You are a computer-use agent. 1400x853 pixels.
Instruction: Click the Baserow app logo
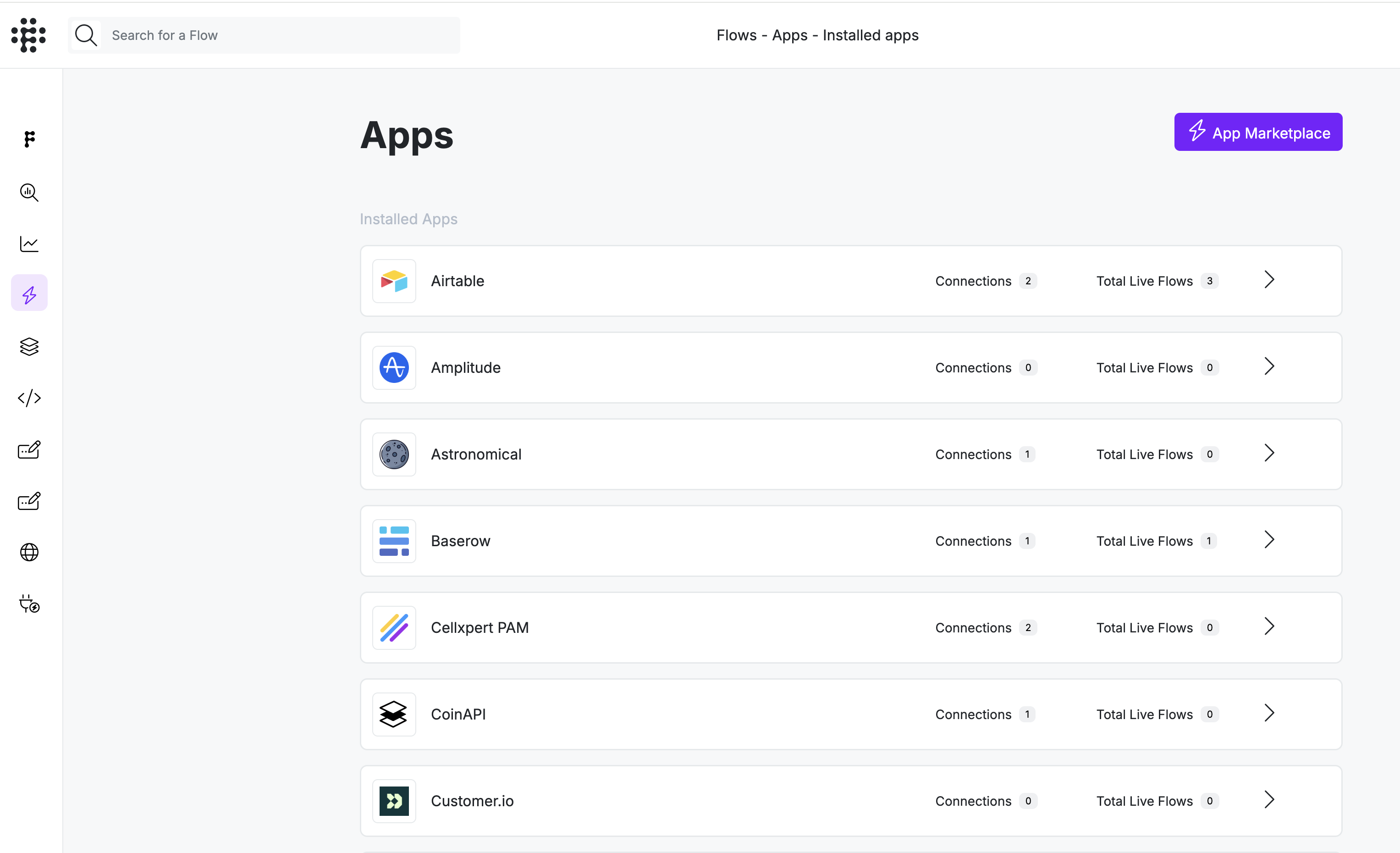coord(394,541)
